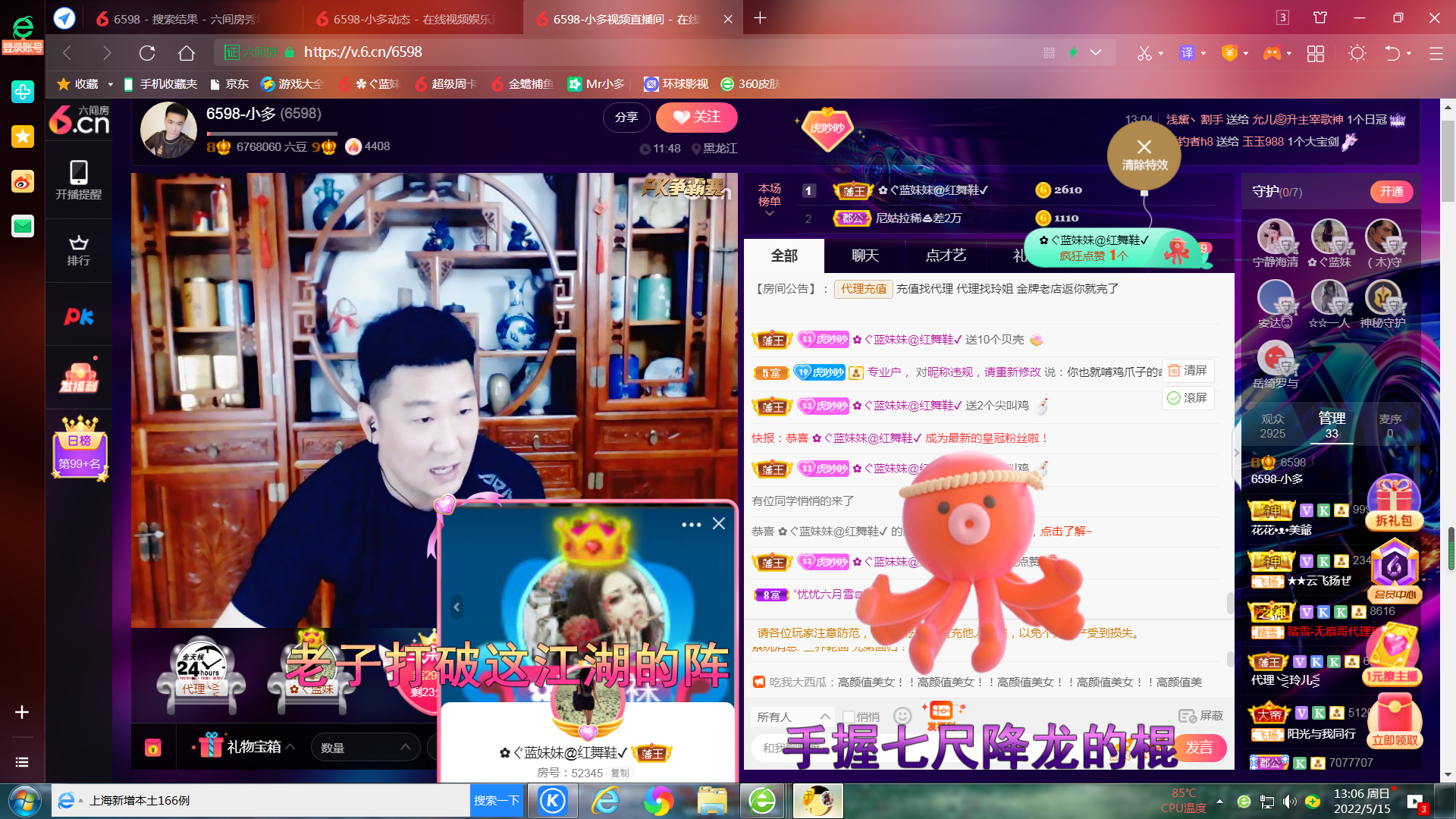
Task: Select the 观众 2925 audience tab
Action: coord(1272,426)
